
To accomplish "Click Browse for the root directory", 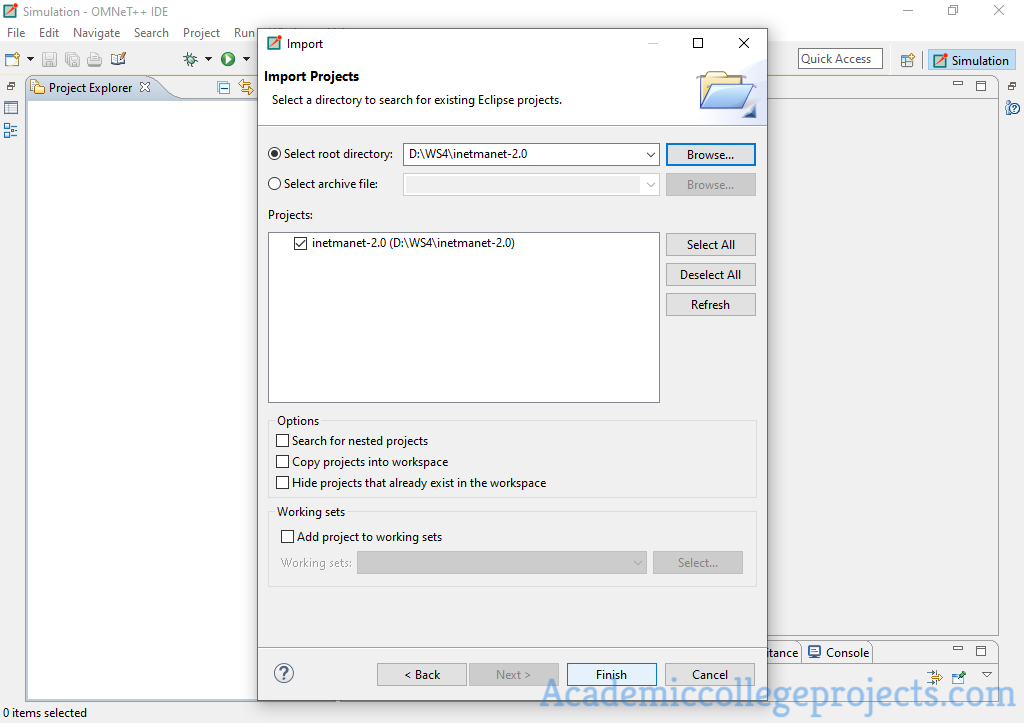I will click(x=711, y=155).
